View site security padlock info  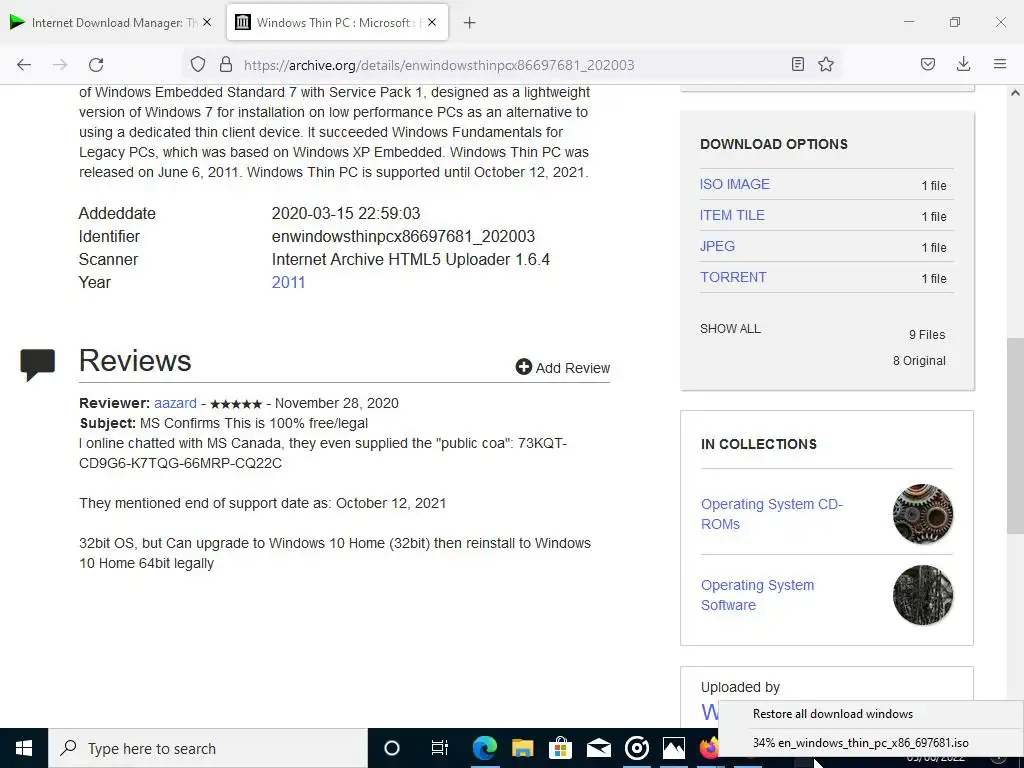[x=226, y=65]
